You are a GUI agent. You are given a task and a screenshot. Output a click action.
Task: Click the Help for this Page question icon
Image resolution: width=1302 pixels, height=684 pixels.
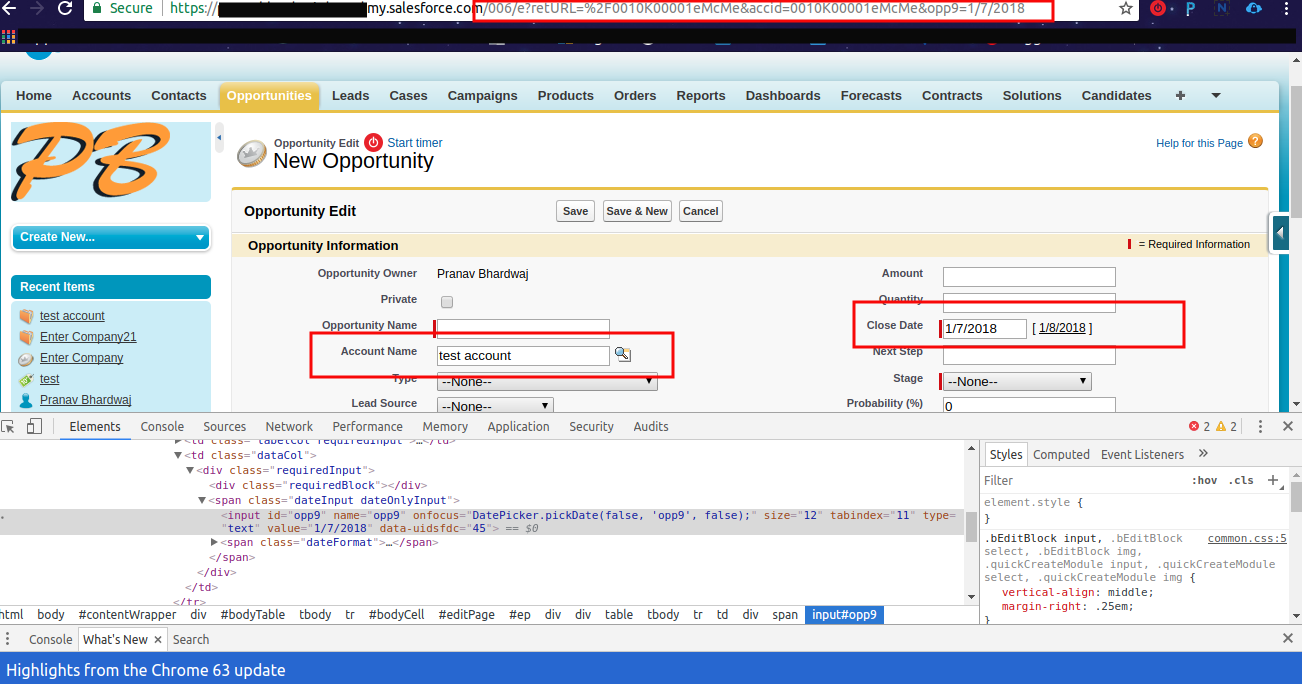(1255, 142)
